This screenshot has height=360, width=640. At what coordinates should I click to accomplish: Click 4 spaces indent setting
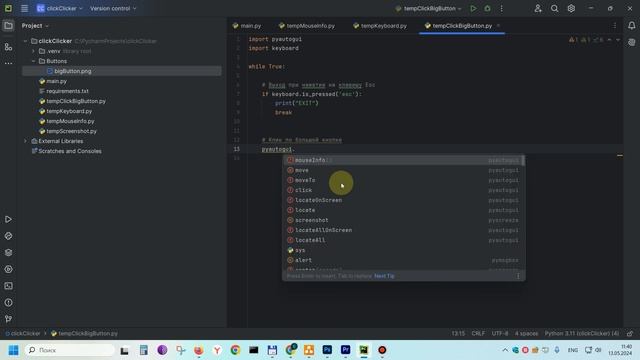[x=526, y=333]
